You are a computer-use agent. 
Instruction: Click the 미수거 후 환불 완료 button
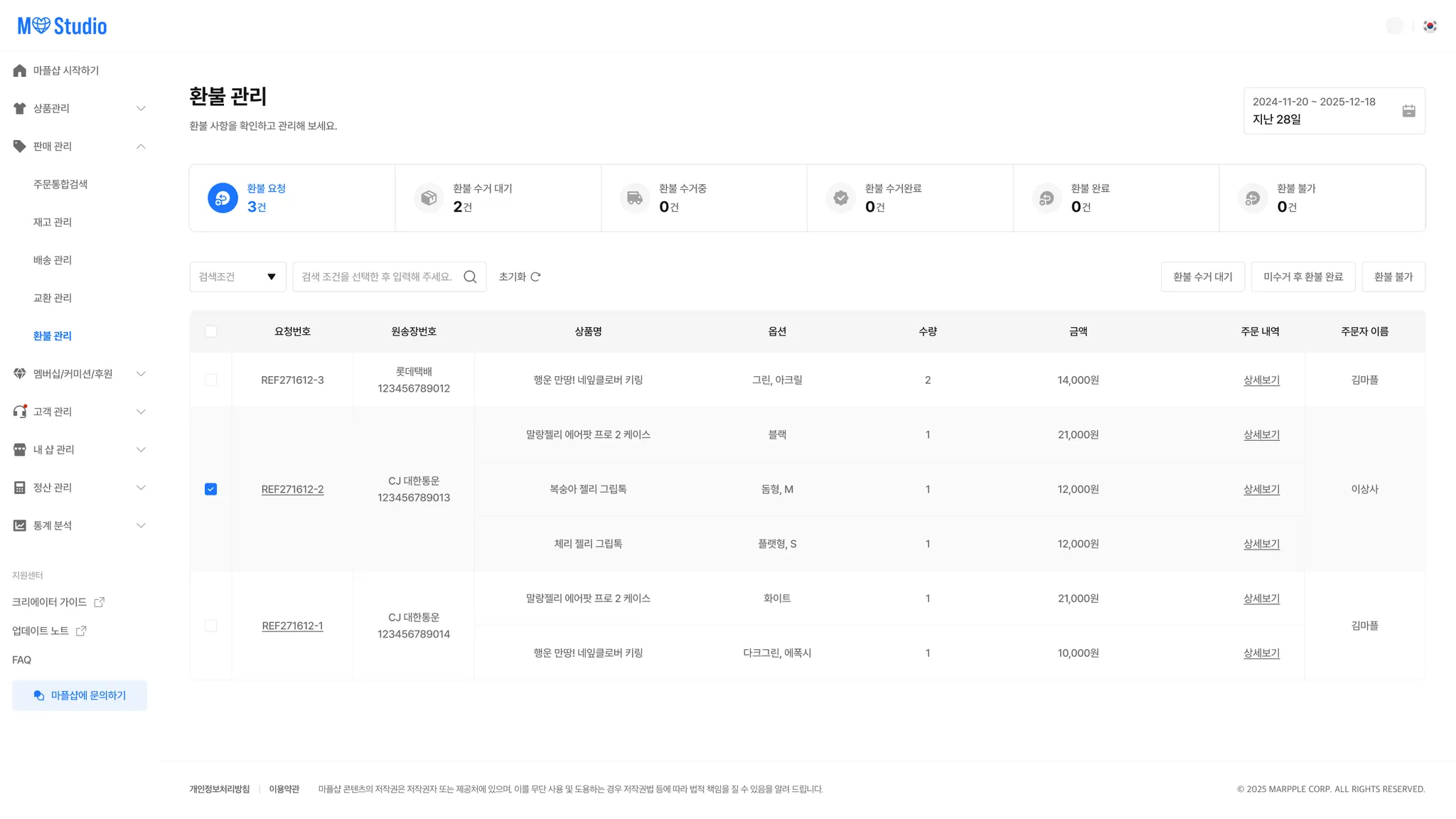coord(1302,277)
